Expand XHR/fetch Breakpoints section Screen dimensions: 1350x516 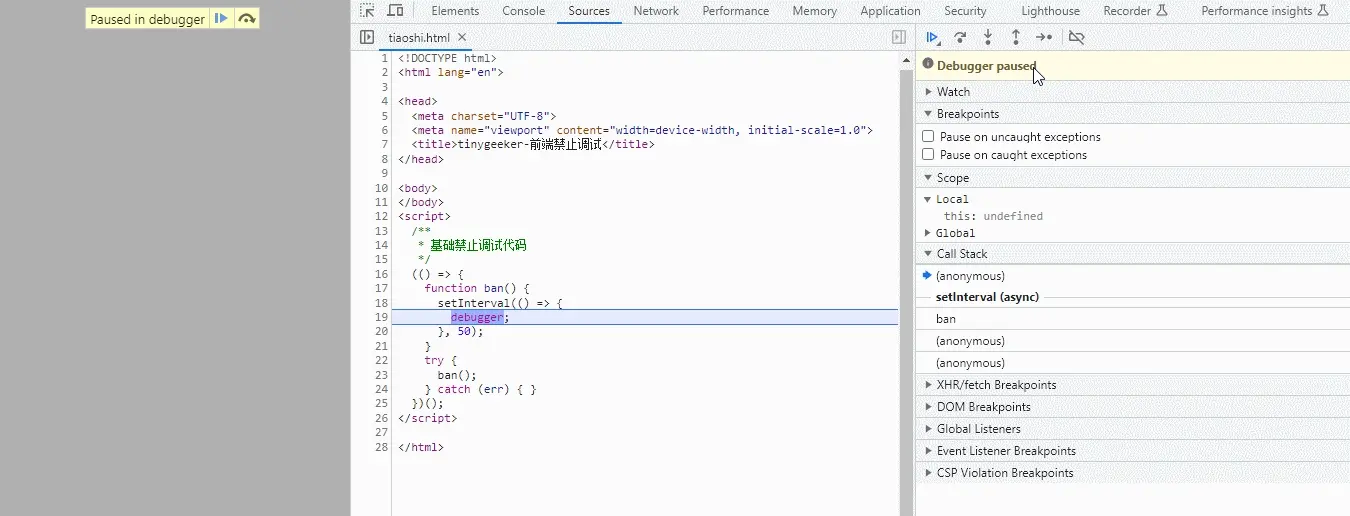click(x=995, y=385)
